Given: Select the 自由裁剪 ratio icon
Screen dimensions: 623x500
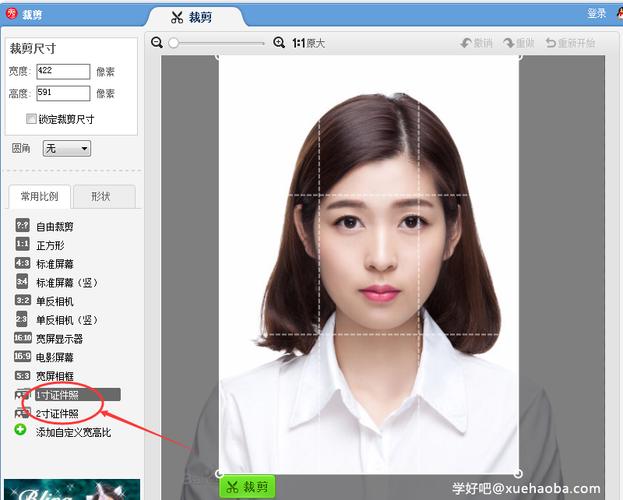Looking at the screenshot, I should coord(22,225).
